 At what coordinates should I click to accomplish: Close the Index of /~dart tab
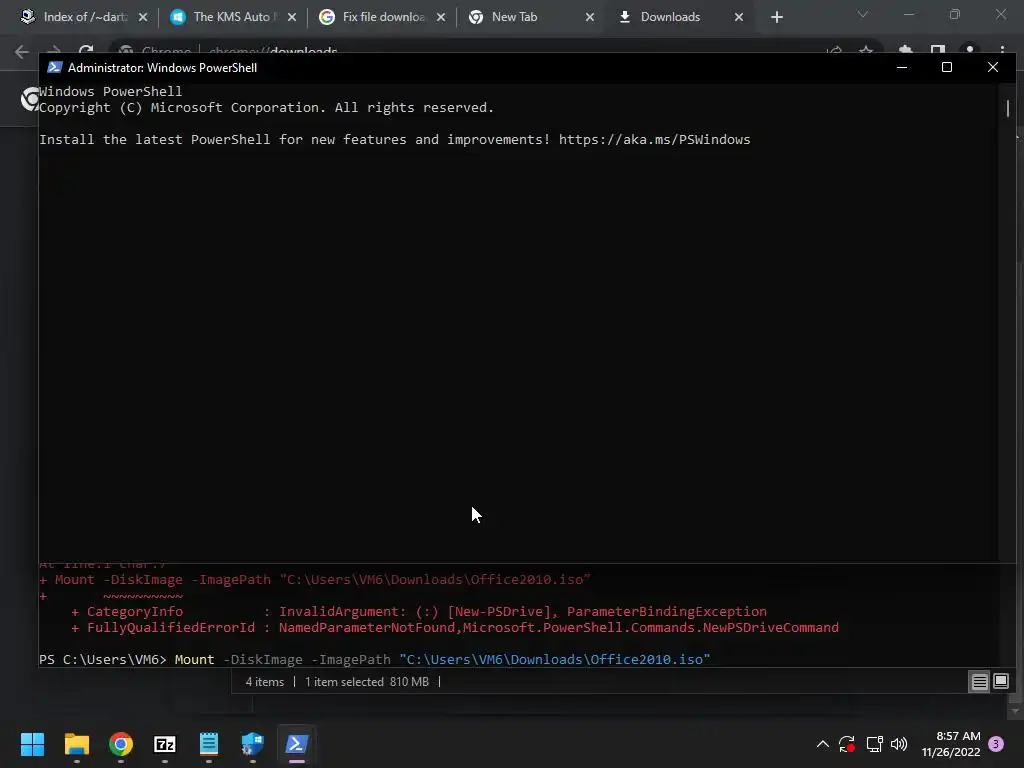tap(143, 18)
